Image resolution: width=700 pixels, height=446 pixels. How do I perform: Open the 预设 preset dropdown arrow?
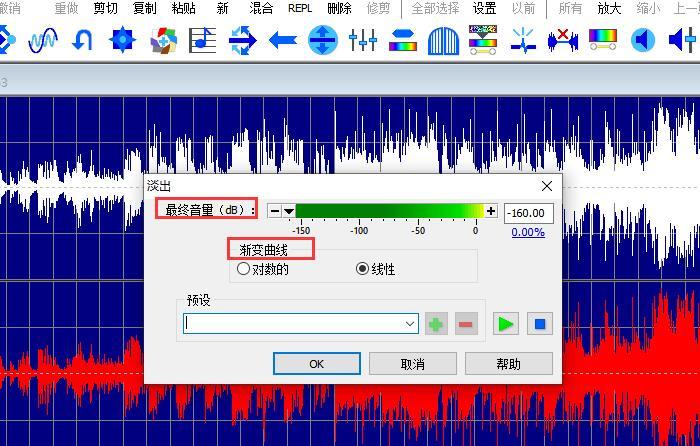click(410, 324)
